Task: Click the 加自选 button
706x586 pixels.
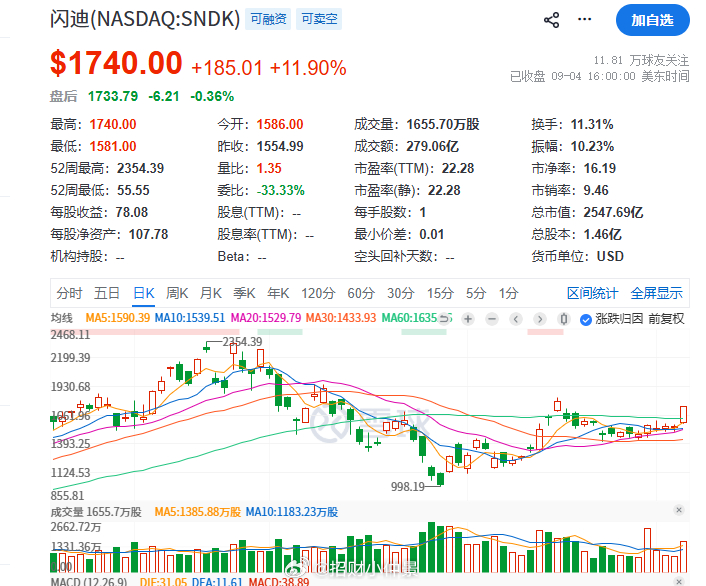Action: (652, 20)
